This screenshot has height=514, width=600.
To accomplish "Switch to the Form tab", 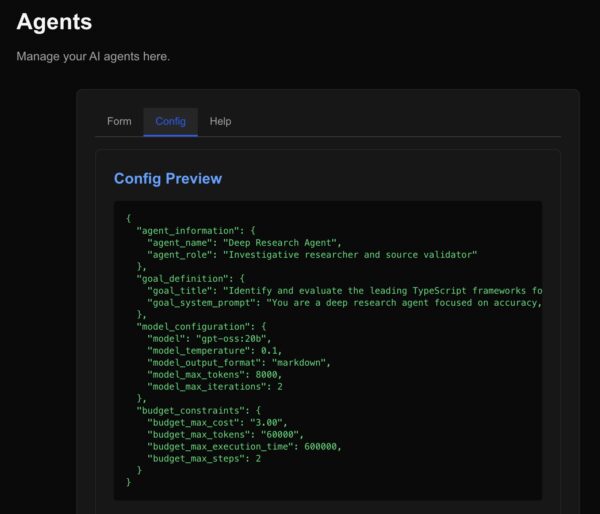I will (x=119, y=121).
